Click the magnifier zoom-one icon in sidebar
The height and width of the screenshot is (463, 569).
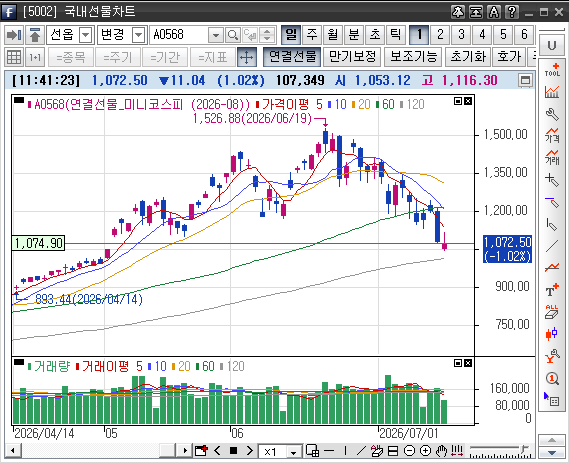point(552,379)
